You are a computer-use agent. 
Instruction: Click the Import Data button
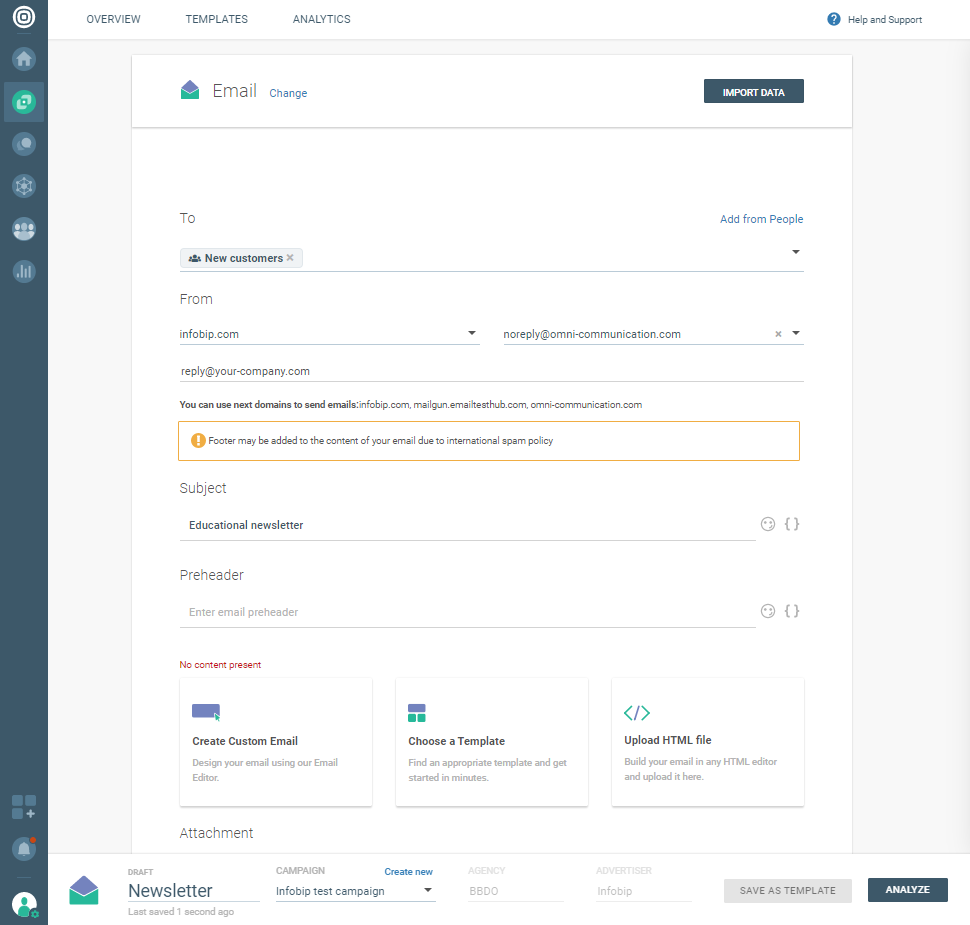coord(753,92)
